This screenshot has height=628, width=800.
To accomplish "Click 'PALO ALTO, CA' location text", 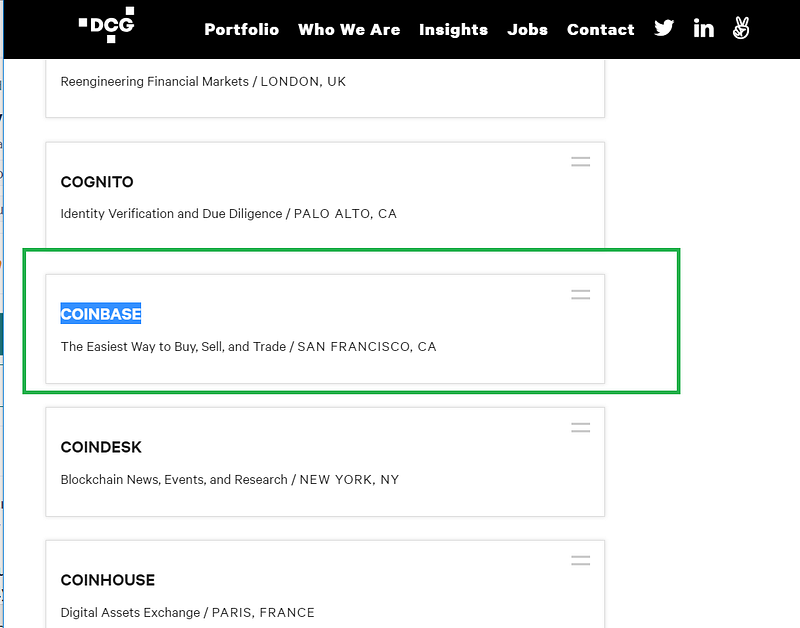I will pyautogui.click(x=345, y=214).
